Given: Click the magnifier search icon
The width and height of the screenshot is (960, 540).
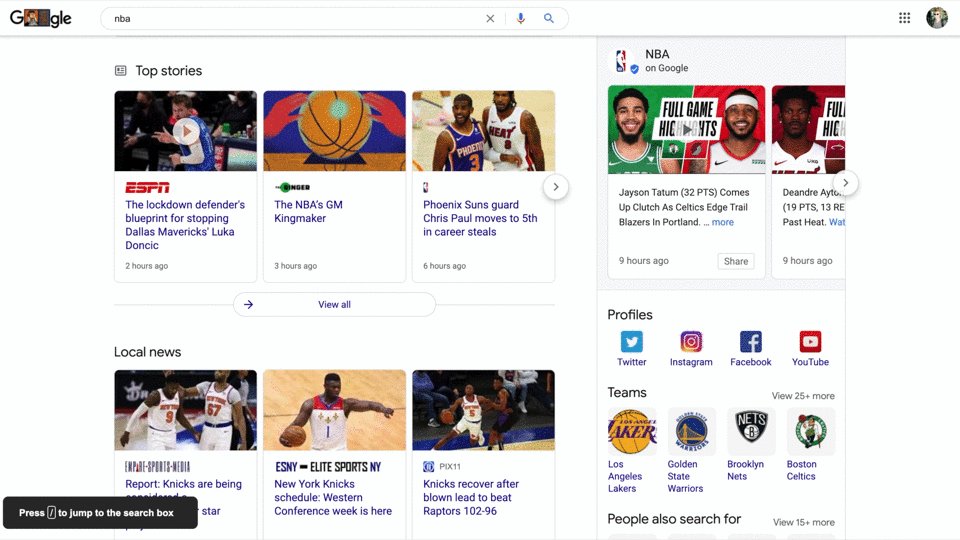Looking at the screenshot, I should pyautogui.click(x=549, y=18).
